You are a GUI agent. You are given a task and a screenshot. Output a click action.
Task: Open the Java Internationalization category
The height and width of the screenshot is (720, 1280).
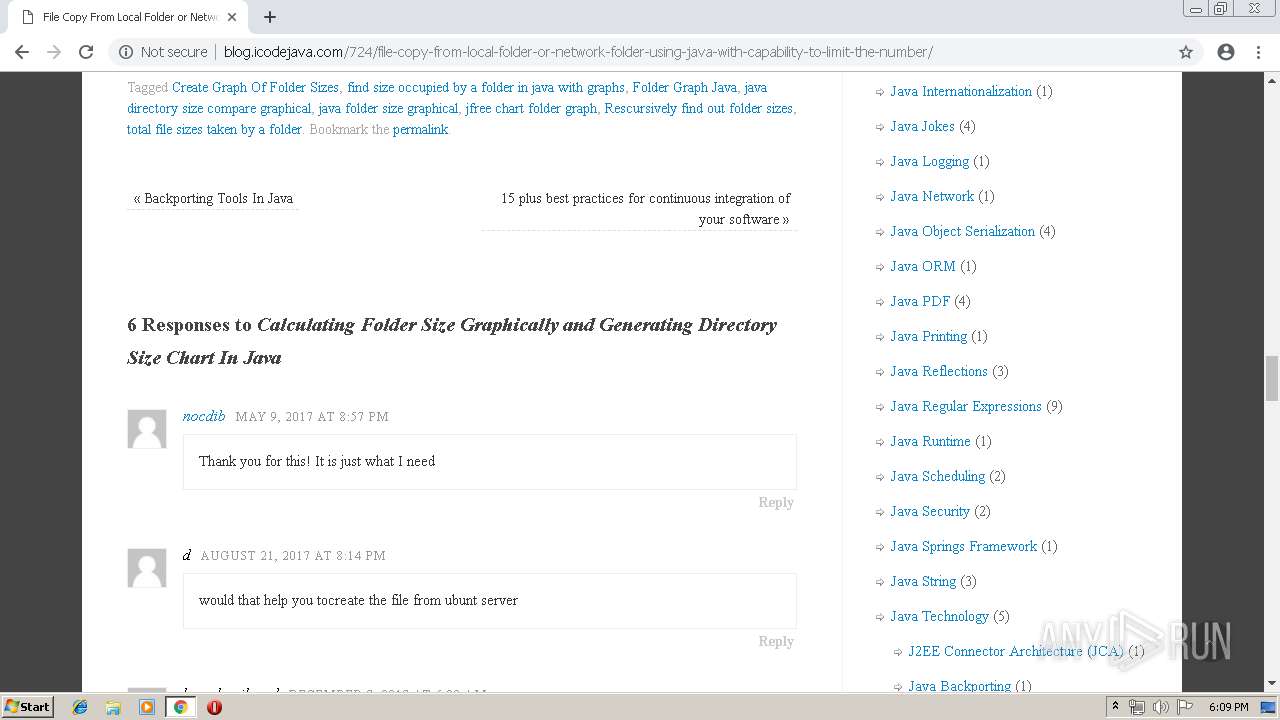click(x=961, y=91)
